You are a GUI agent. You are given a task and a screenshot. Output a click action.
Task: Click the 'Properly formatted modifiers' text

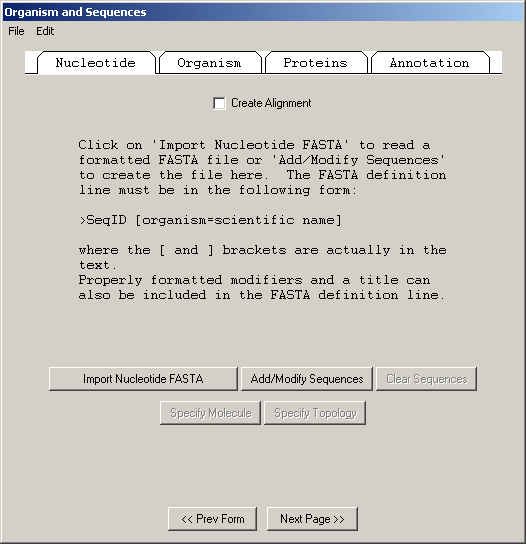pos(262,288)
